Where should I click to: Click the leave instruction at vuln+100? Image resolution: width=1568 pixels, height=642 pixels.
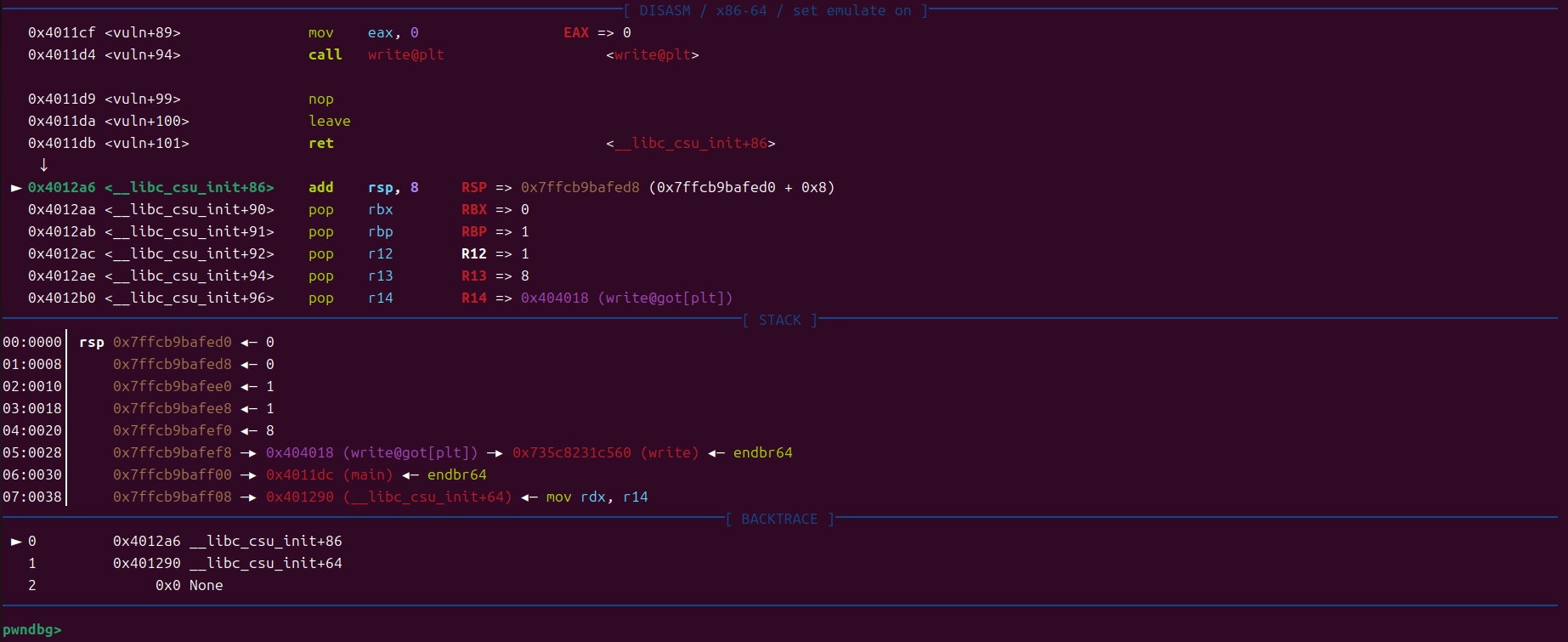[329, 122]
